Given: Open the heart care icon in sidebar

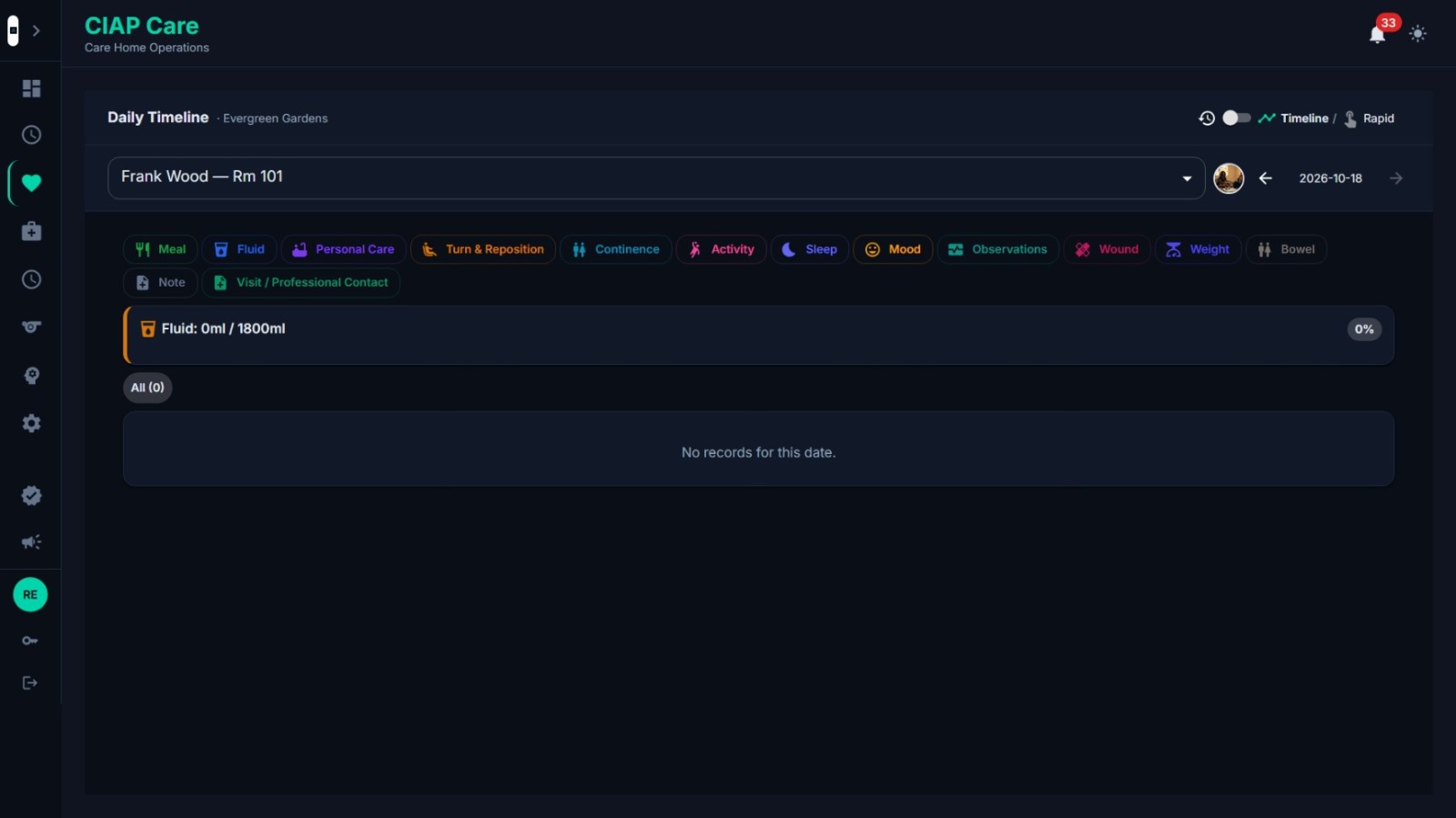Looking at the screenshot, I should pos(31,183).
